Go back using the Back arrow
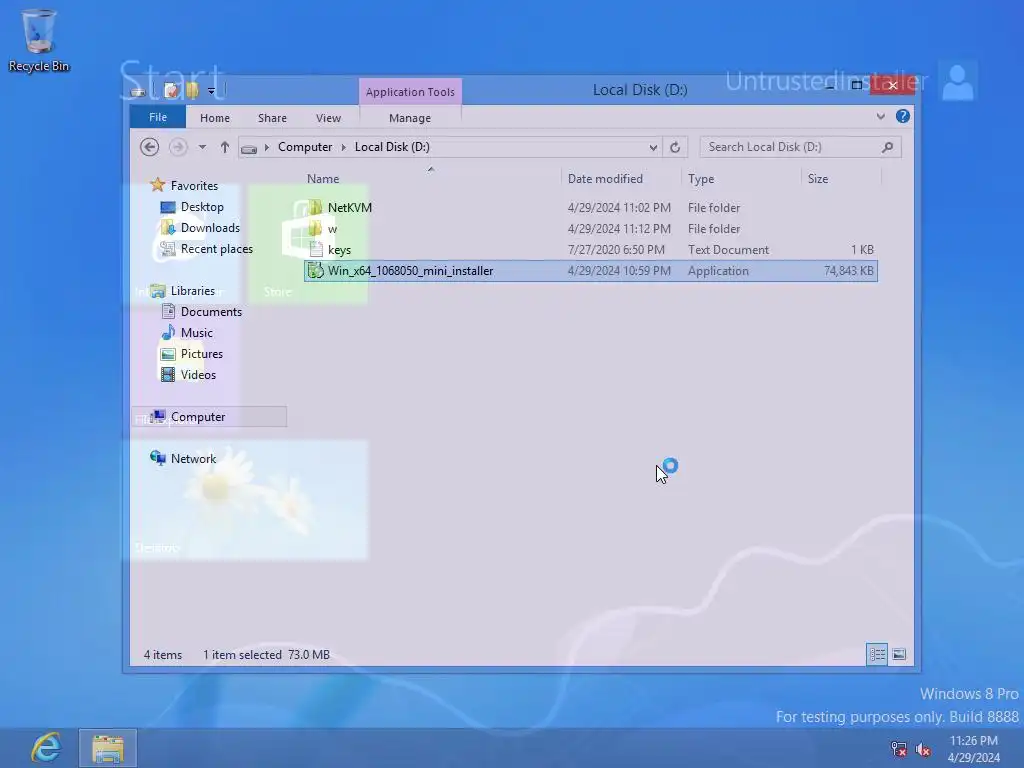The width and height of the screenshot is (1024, 768). click(150, 147)
